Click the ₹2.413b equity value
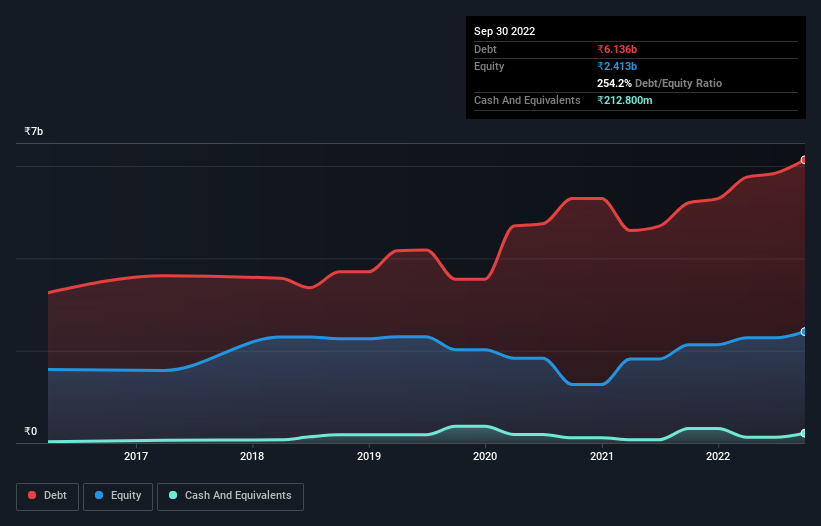 tap(617, 66)
